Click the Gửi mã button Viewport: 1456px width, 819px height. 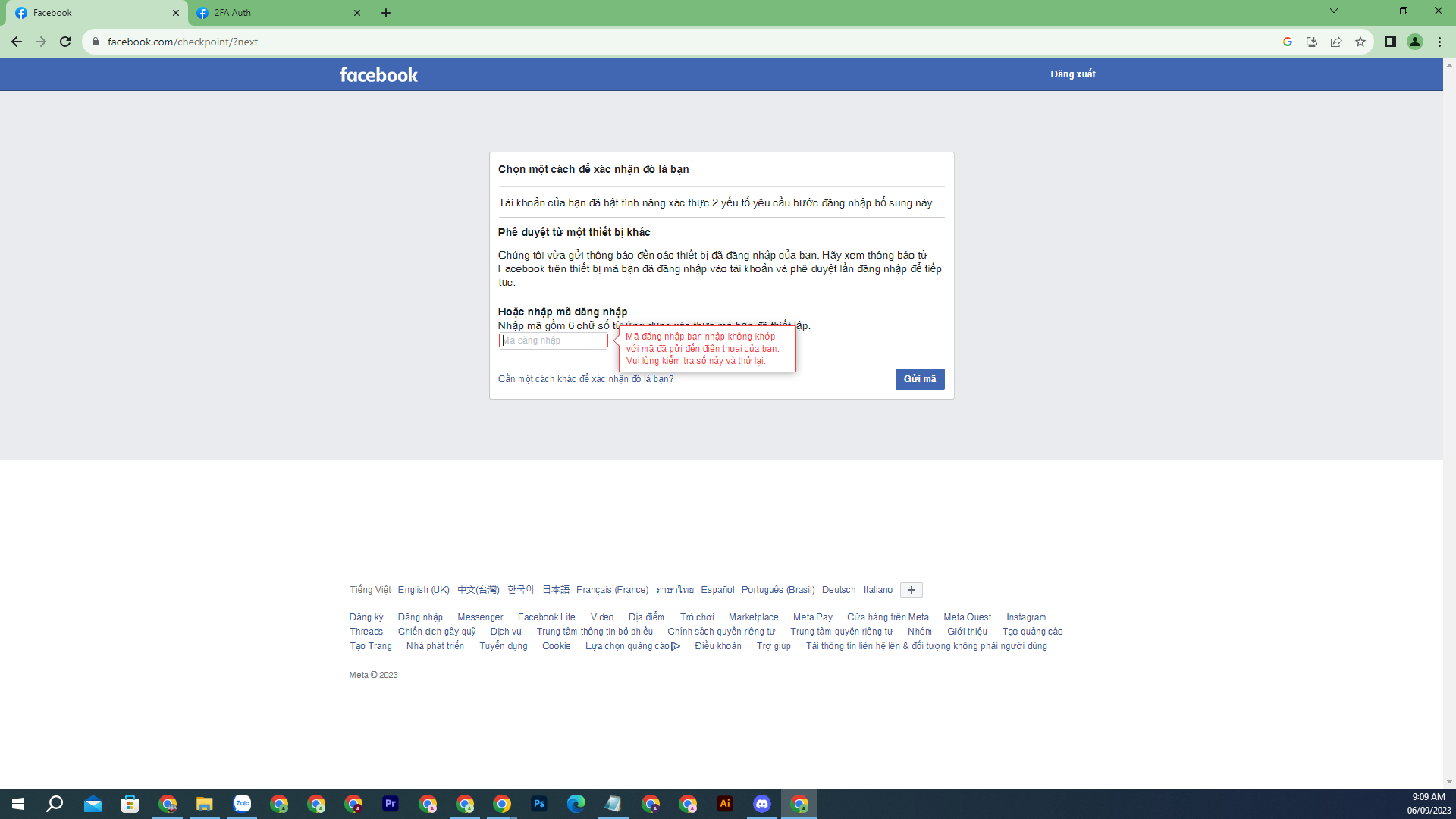pyautogui.click(x=920, y=379)
